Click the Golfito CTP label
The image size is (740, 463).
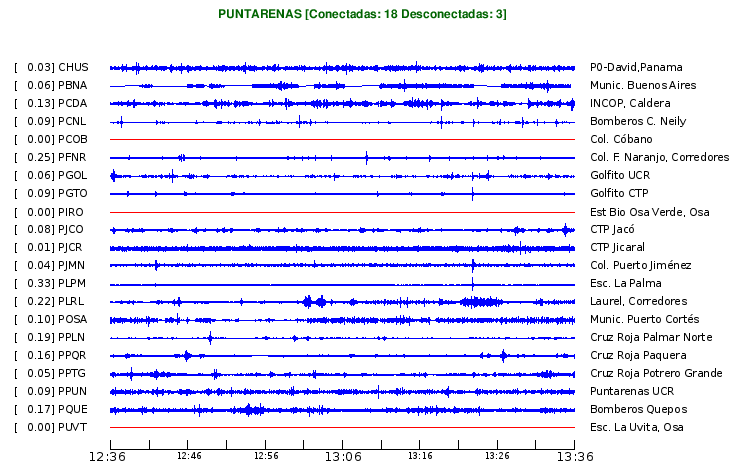click(619, 193)
